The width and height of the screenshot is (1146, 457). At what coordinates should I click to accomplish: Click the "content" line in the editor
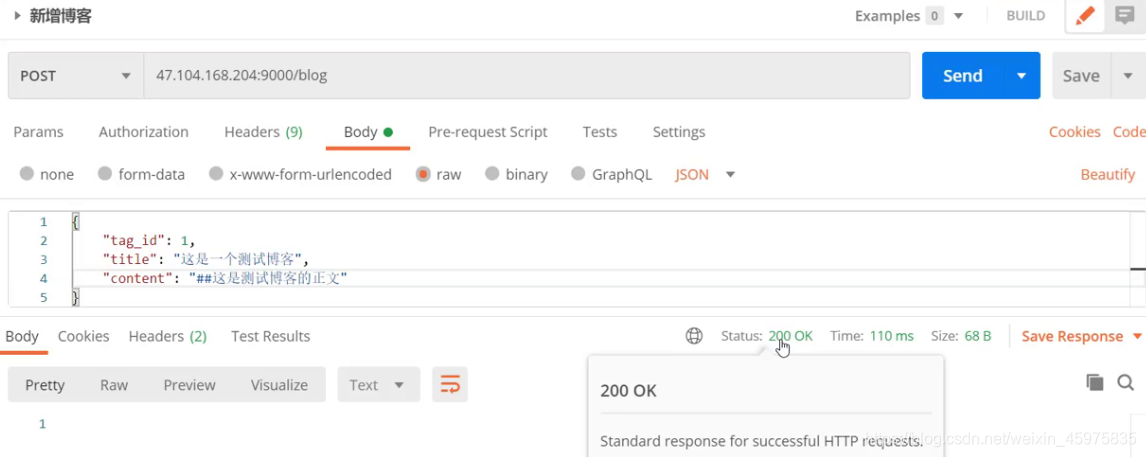pos(225,279)
